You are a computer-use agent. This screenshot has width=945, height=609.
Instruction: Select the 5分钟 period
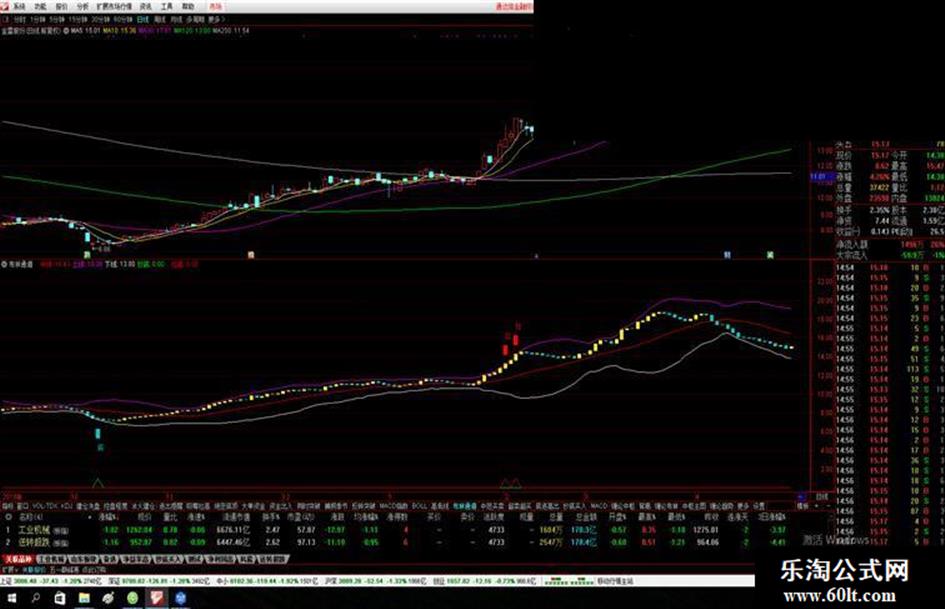[56, 19]
